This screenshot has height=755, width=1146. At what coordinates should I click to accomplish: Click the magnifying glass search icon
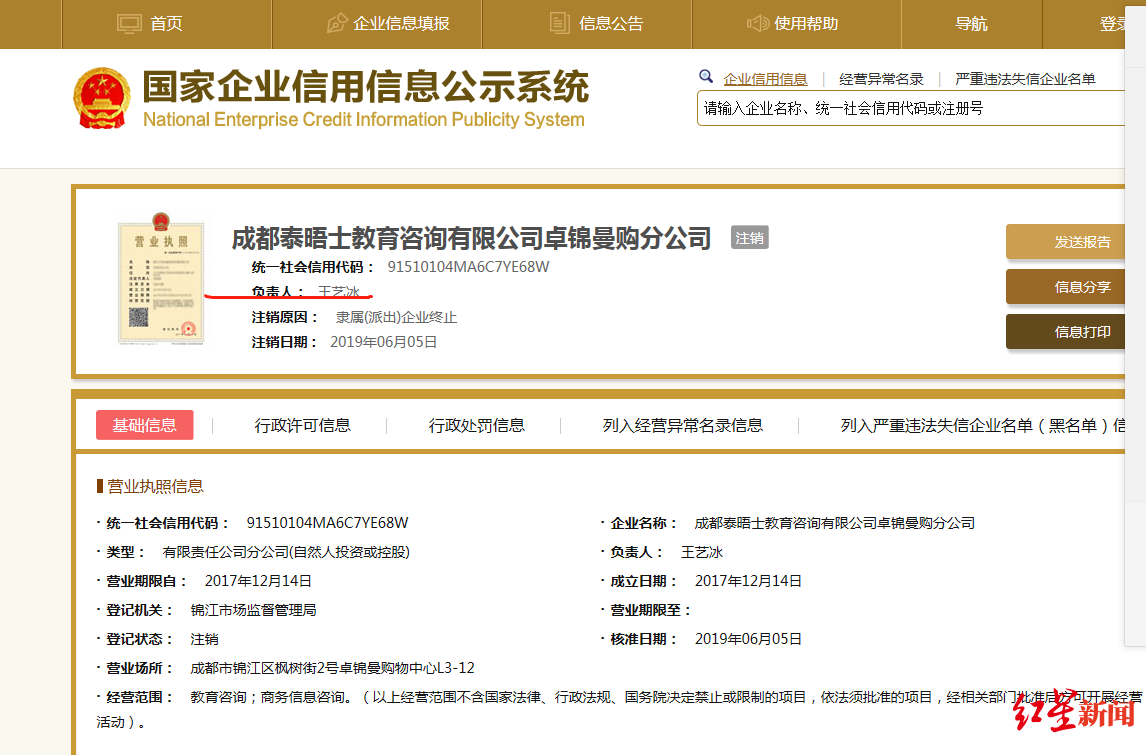point(707,76)
